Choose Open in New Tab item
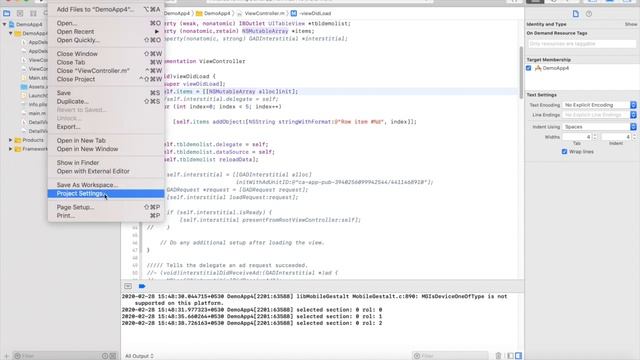The image size is (640, 360). pyautogui.click(x=106, y=140)
